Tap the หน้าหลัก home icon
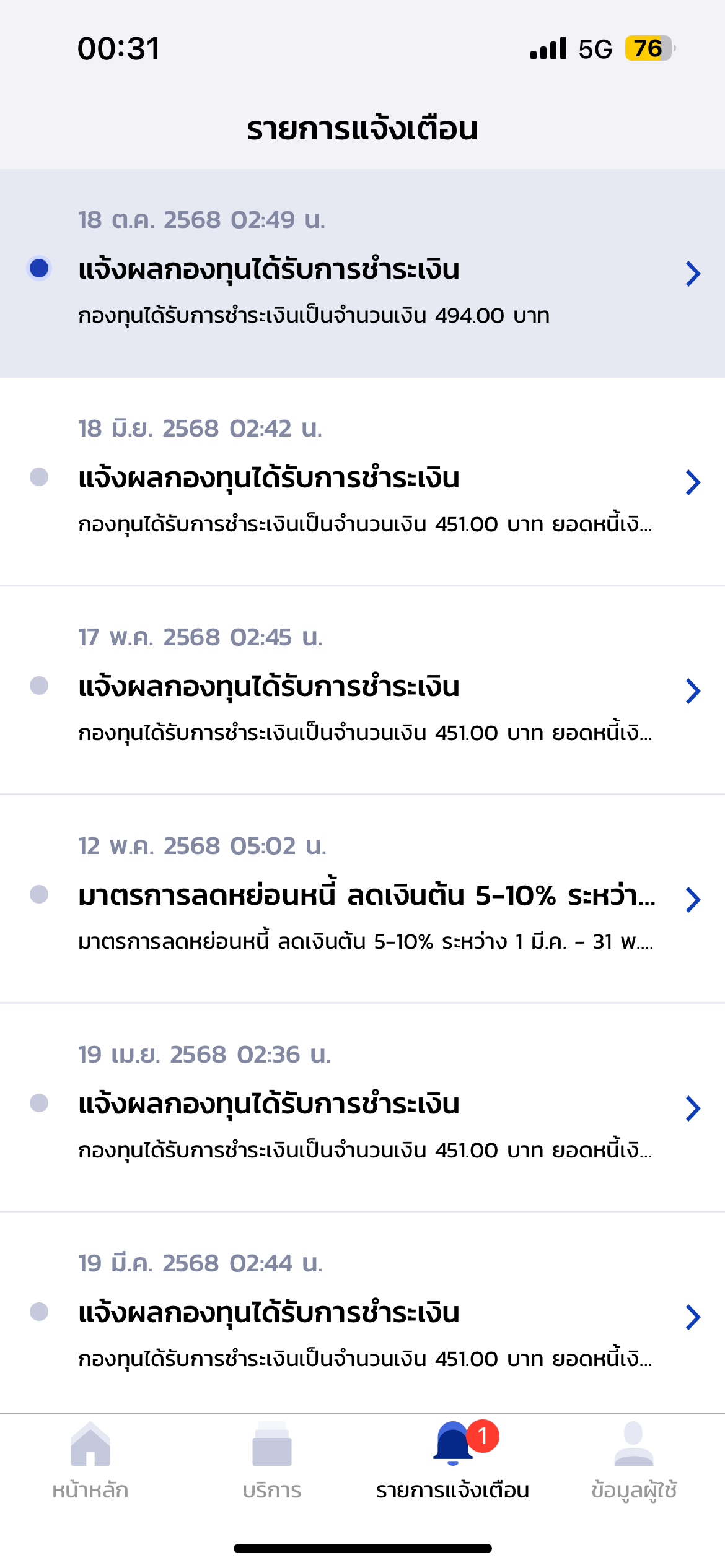725x1568 pixels. coord(90,1444)
